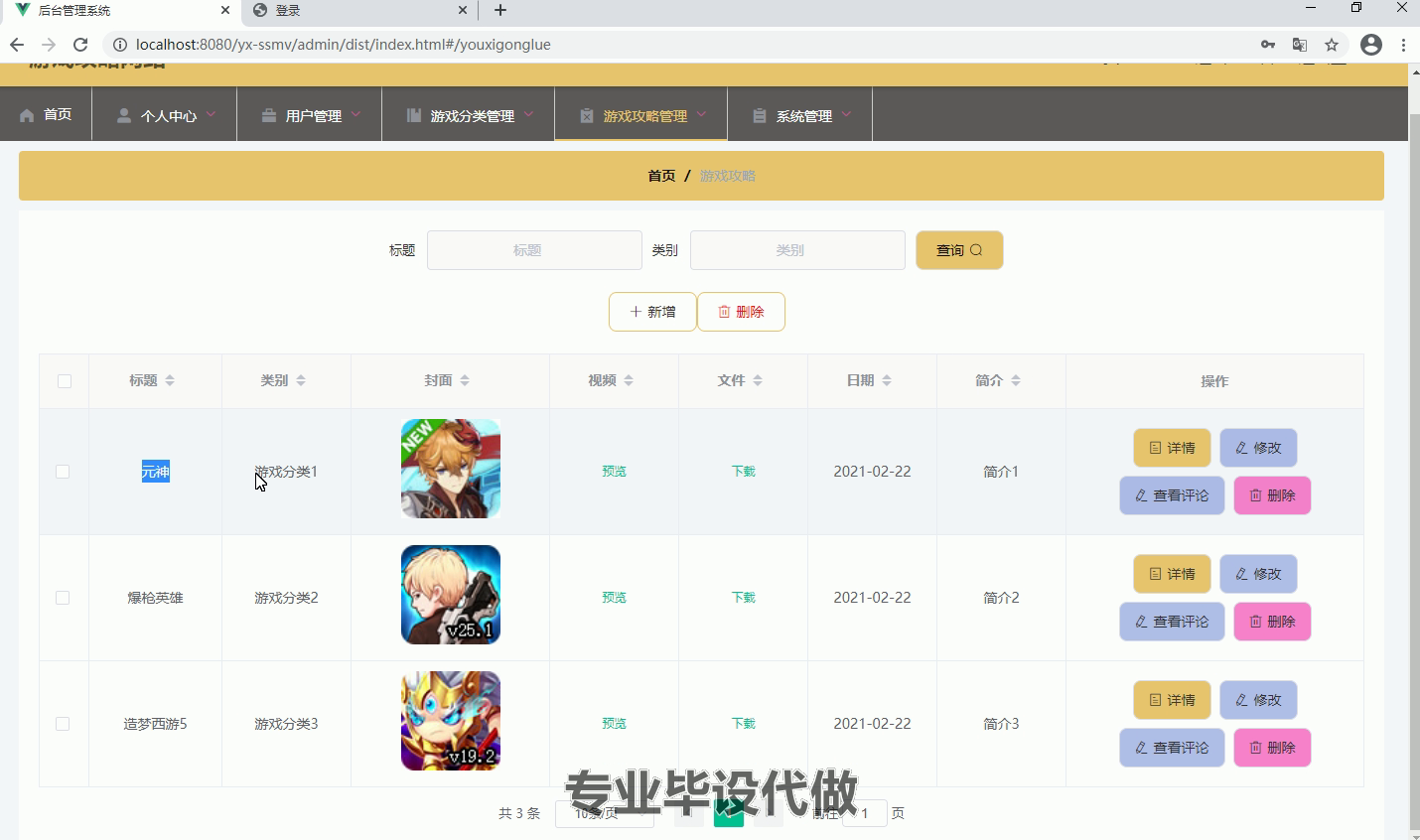The height and width of the screenshot is (840, 1420).
Task: Click the 查询 search button
Action: (959, 250)
